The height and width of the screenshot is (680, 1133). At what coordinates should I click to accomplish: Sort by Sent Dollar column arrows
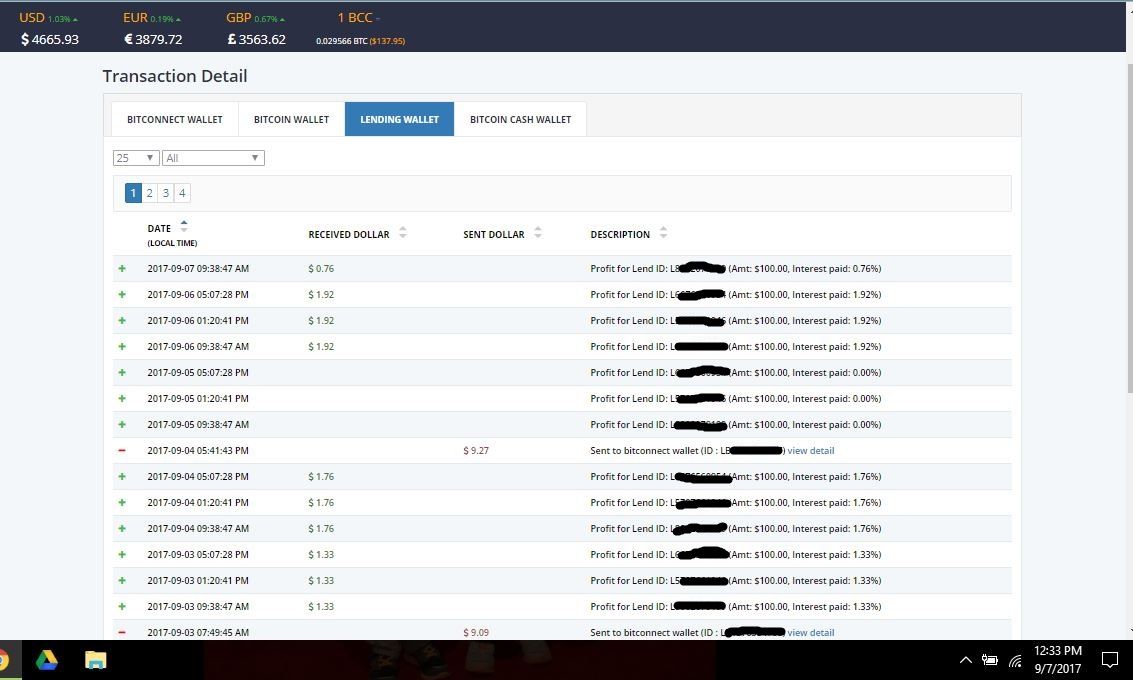[538, 233]
